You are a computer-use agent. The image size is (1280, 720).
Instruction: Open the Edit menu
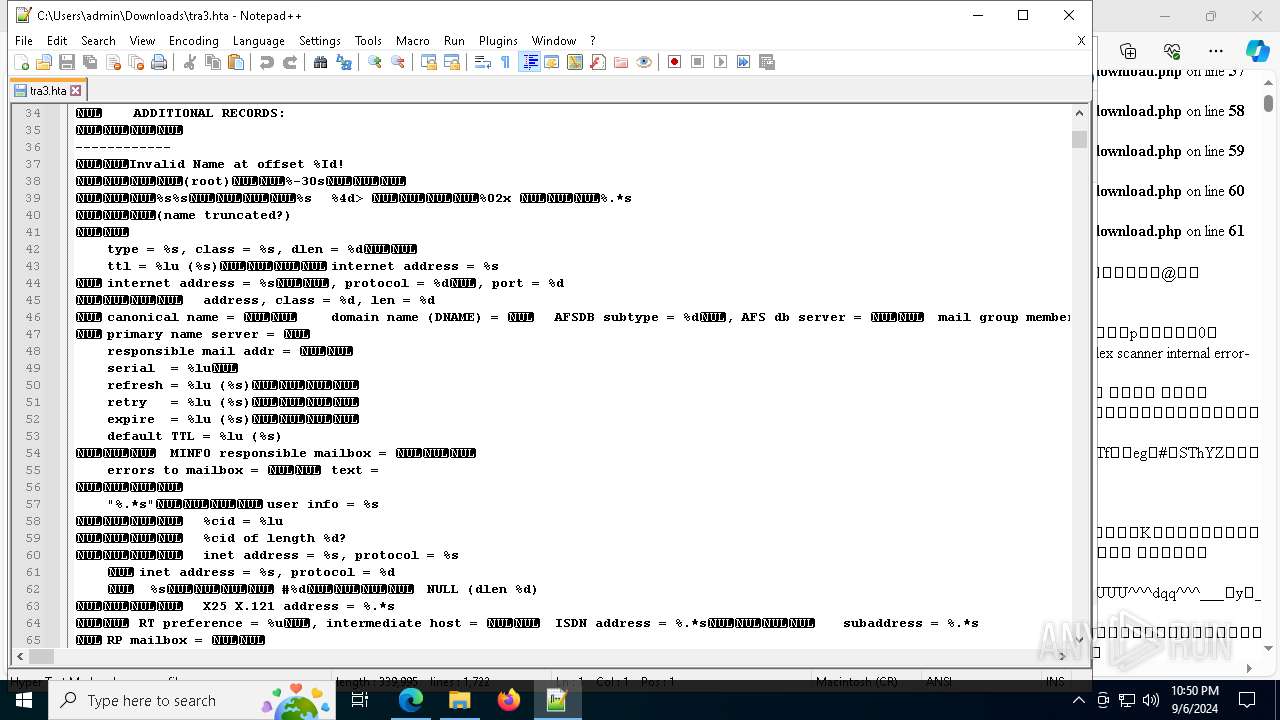coord(57,41)
